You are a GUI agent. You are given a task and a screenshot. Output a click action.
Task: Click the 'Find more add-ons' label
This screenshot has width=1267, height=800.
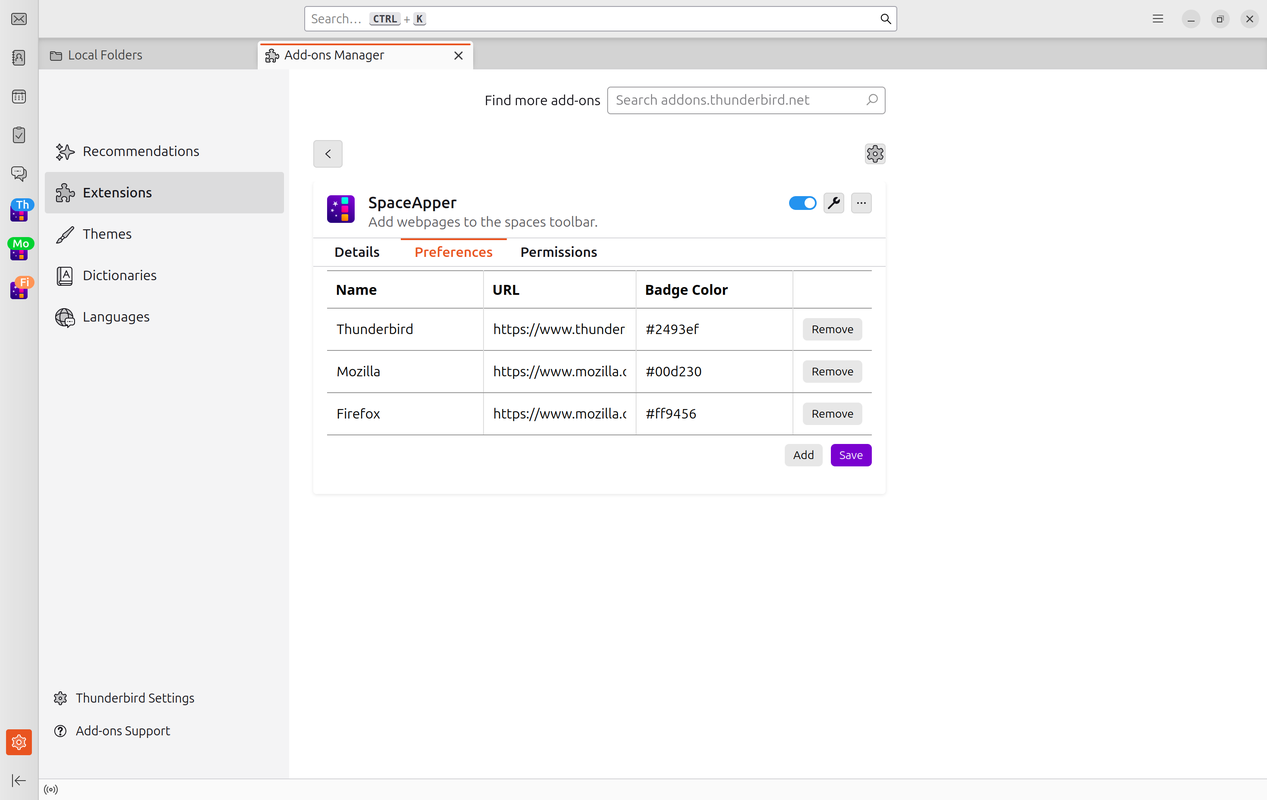(x=543, y=100)
